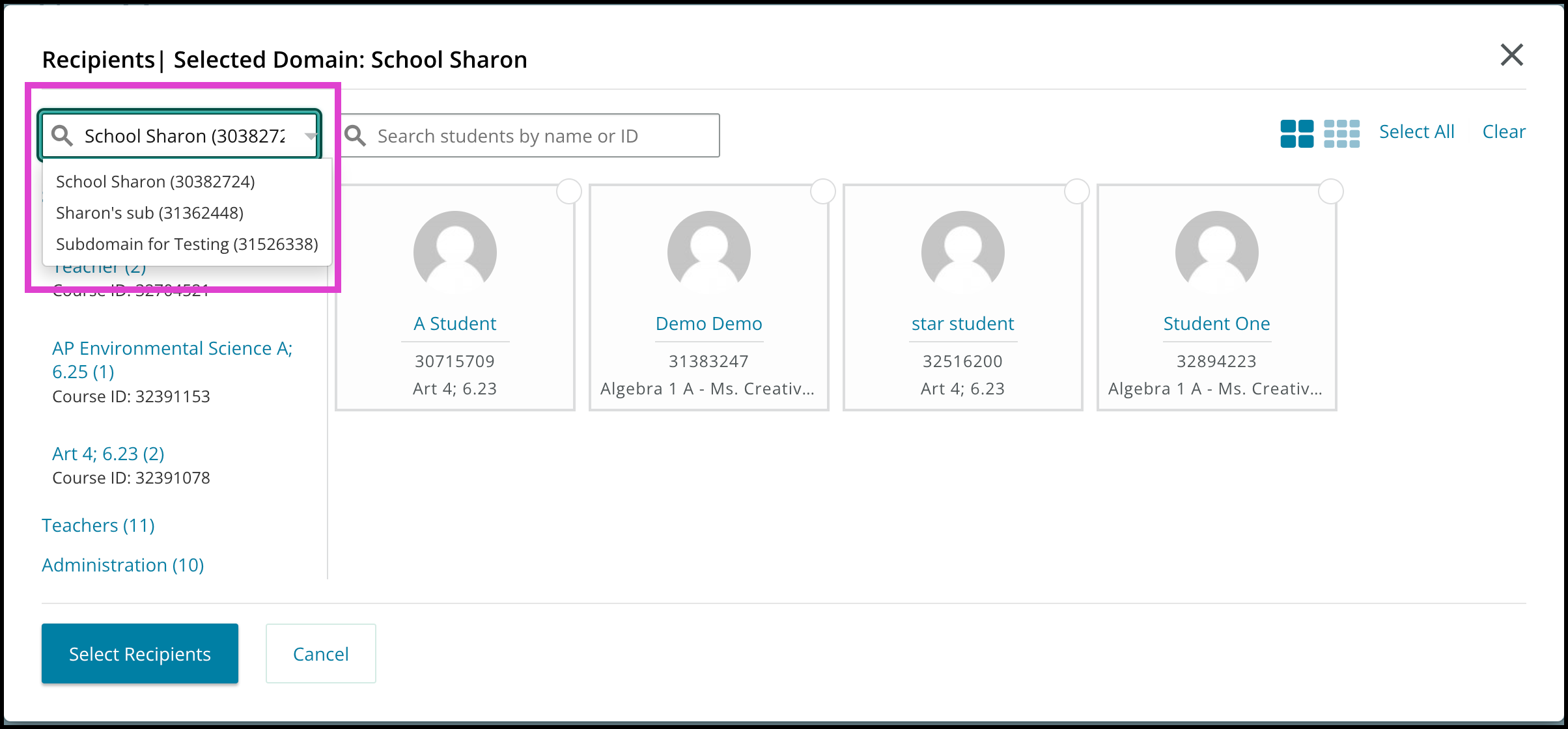Collapse the domain dropdown arrow
Screen dimensions: 1568x729
tap(311, 136)
